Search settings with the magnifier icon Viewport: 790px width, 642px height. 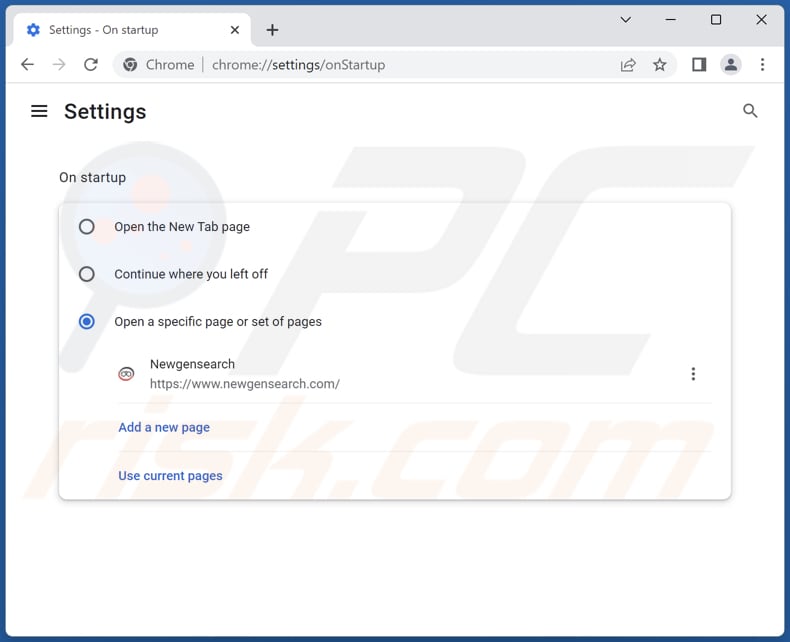tap(750, 111)
